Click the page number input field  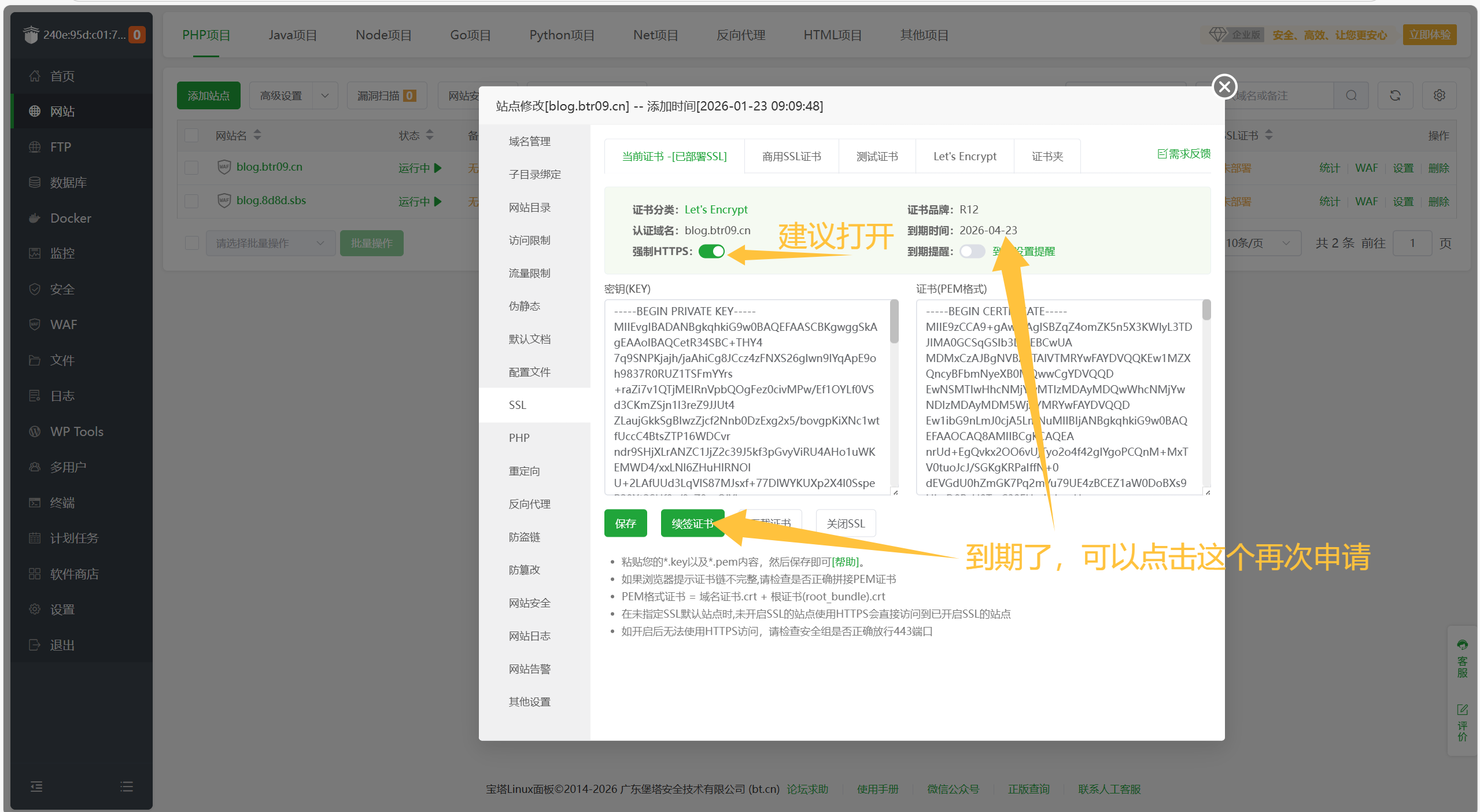click(x=1412, y=243)
